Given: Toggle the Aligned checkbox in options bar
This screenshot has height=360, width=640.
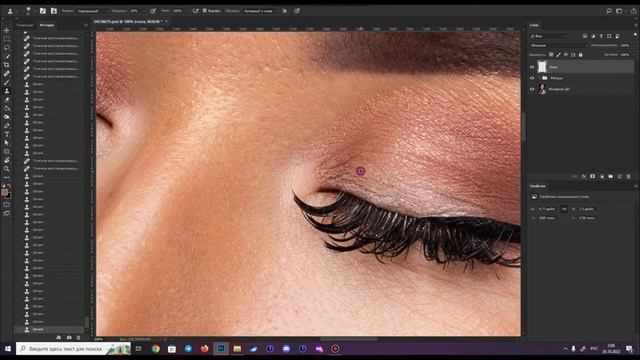Looking at the screenshot, I should (205, 11).
